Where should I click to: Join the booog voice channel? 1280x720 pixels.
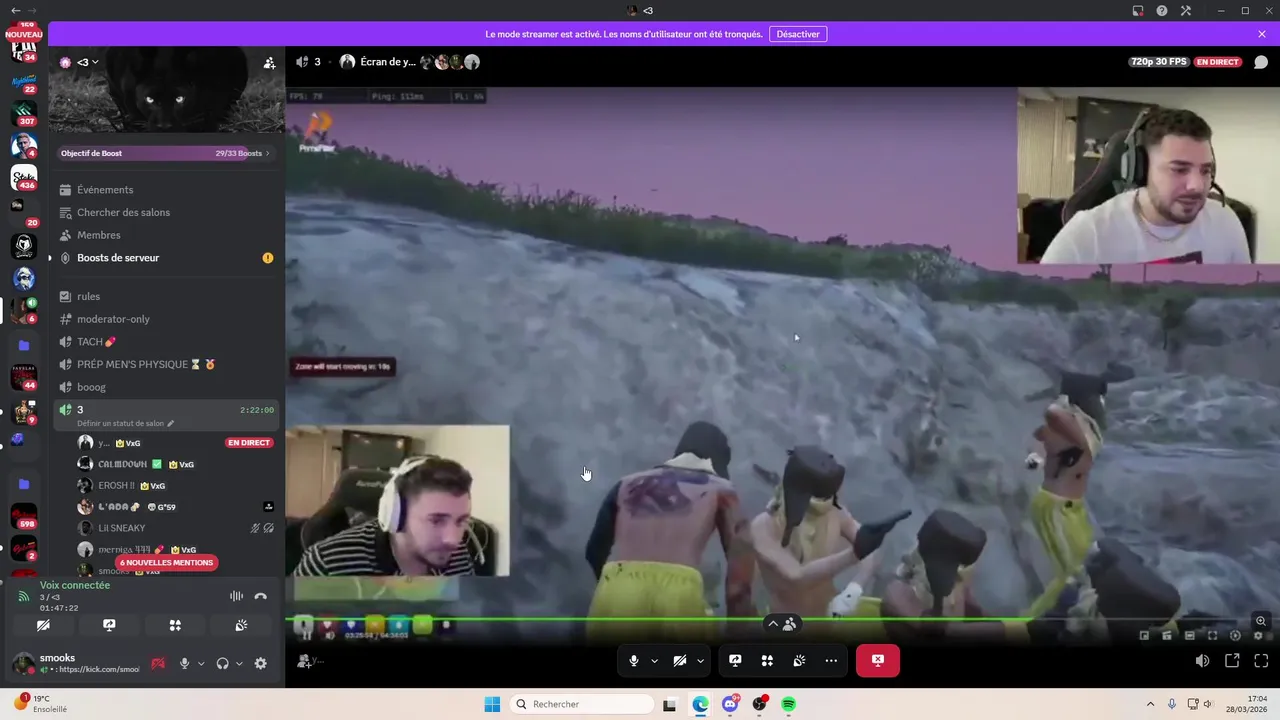pyautogui.click(x=166, y=387)
